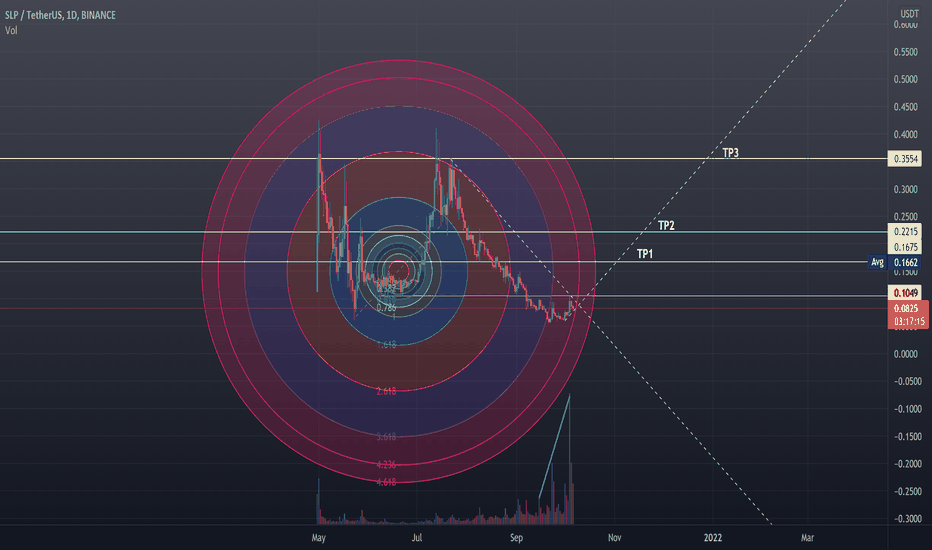932x550 pixels.
Task: Select the TP1 text label
Action: click(x=645, y=254)
